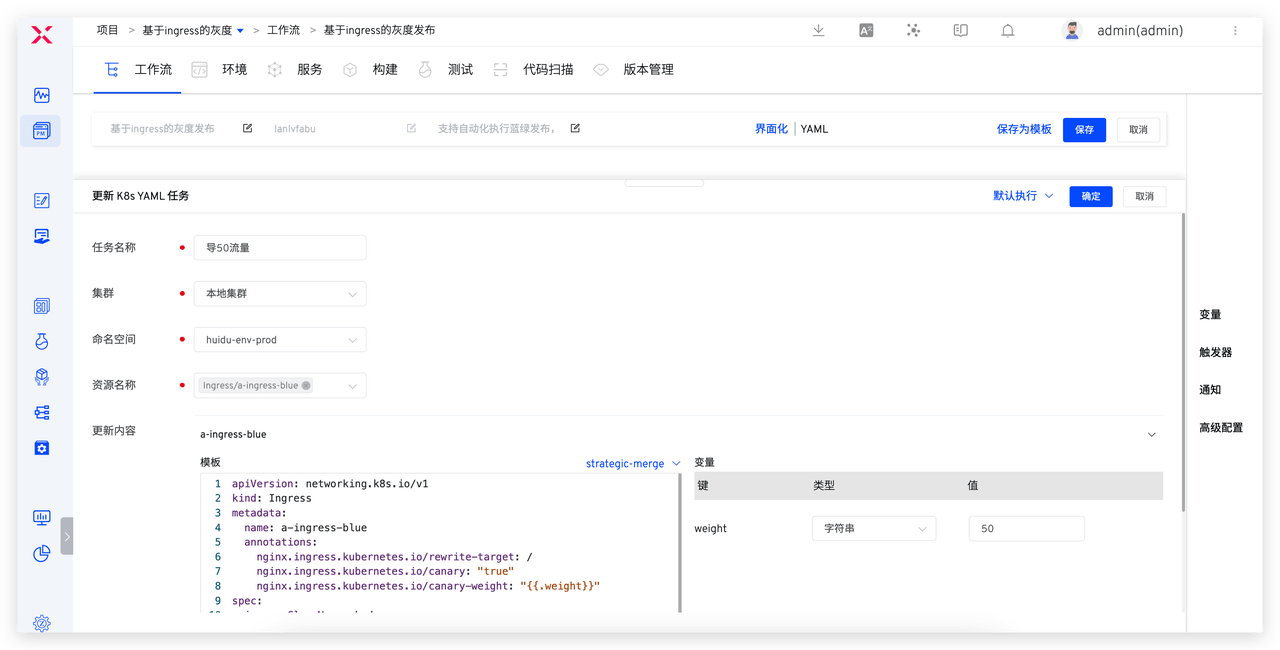The image size is (1280, 650).
Task: Expand the collapsed left sidebar handle
Action: tap(67, 536)
